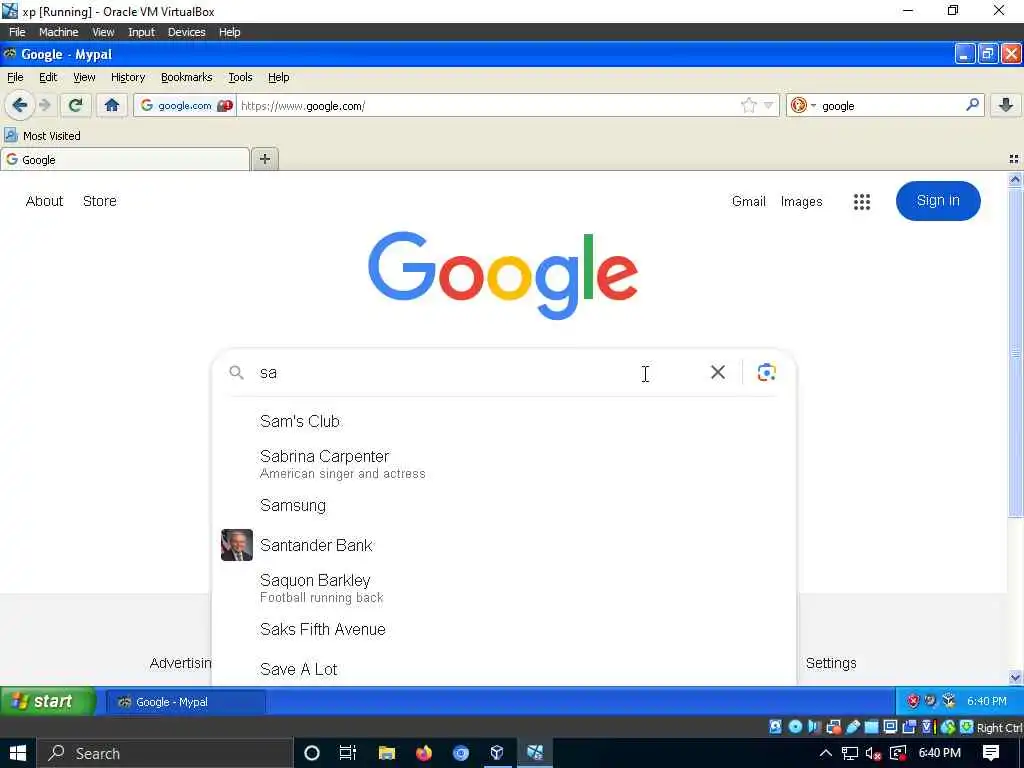Image resolution: width=1024 pixels, height=768 pixels.
Task: Click the Google - Mypal XP taskbar button
Action: point(186,702)
